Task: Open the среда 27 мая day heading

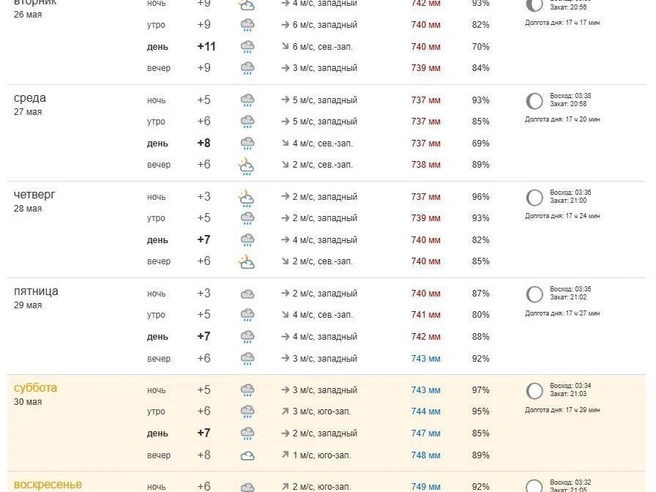Action: (30, 104)
